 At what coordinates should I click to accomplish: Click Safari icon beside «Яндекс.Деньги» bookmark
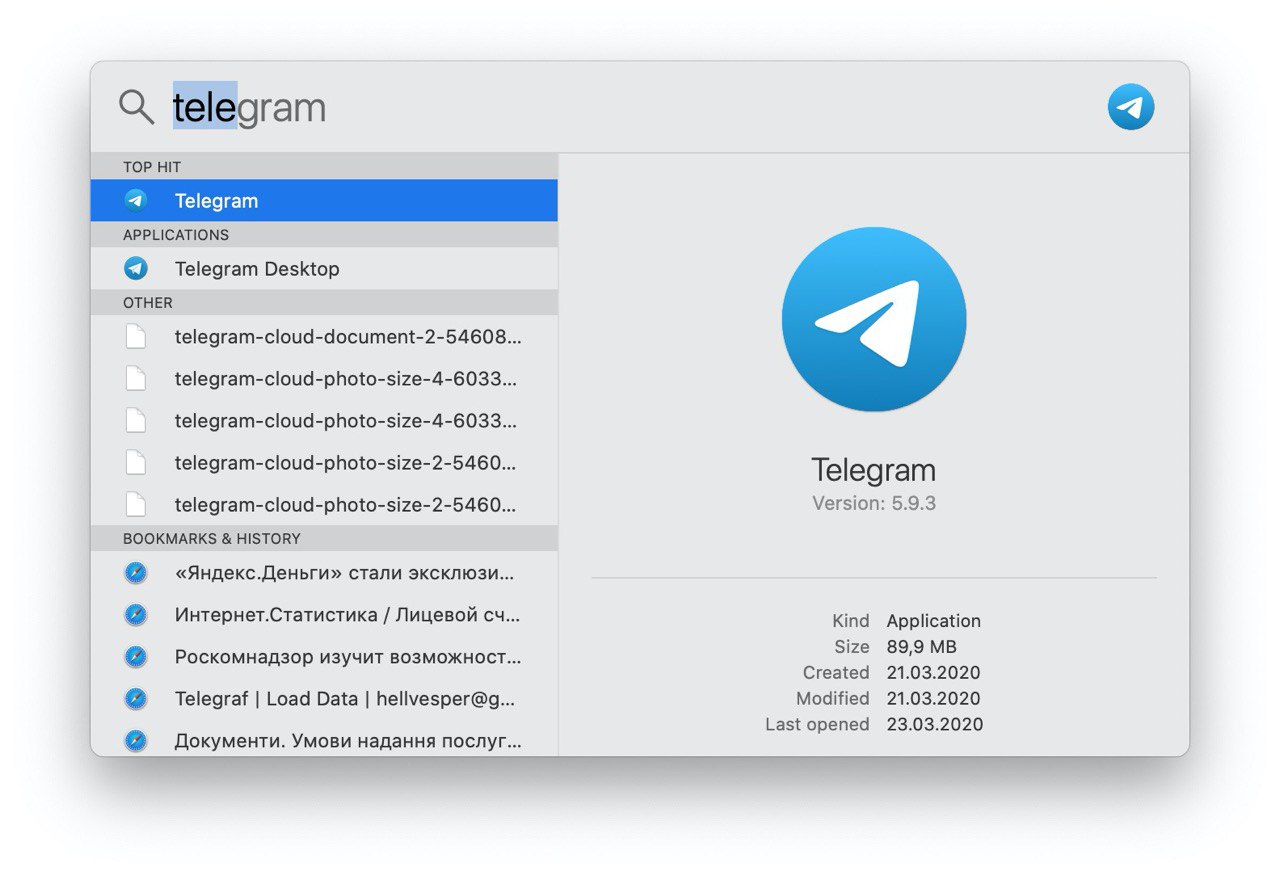click(136, 573)
